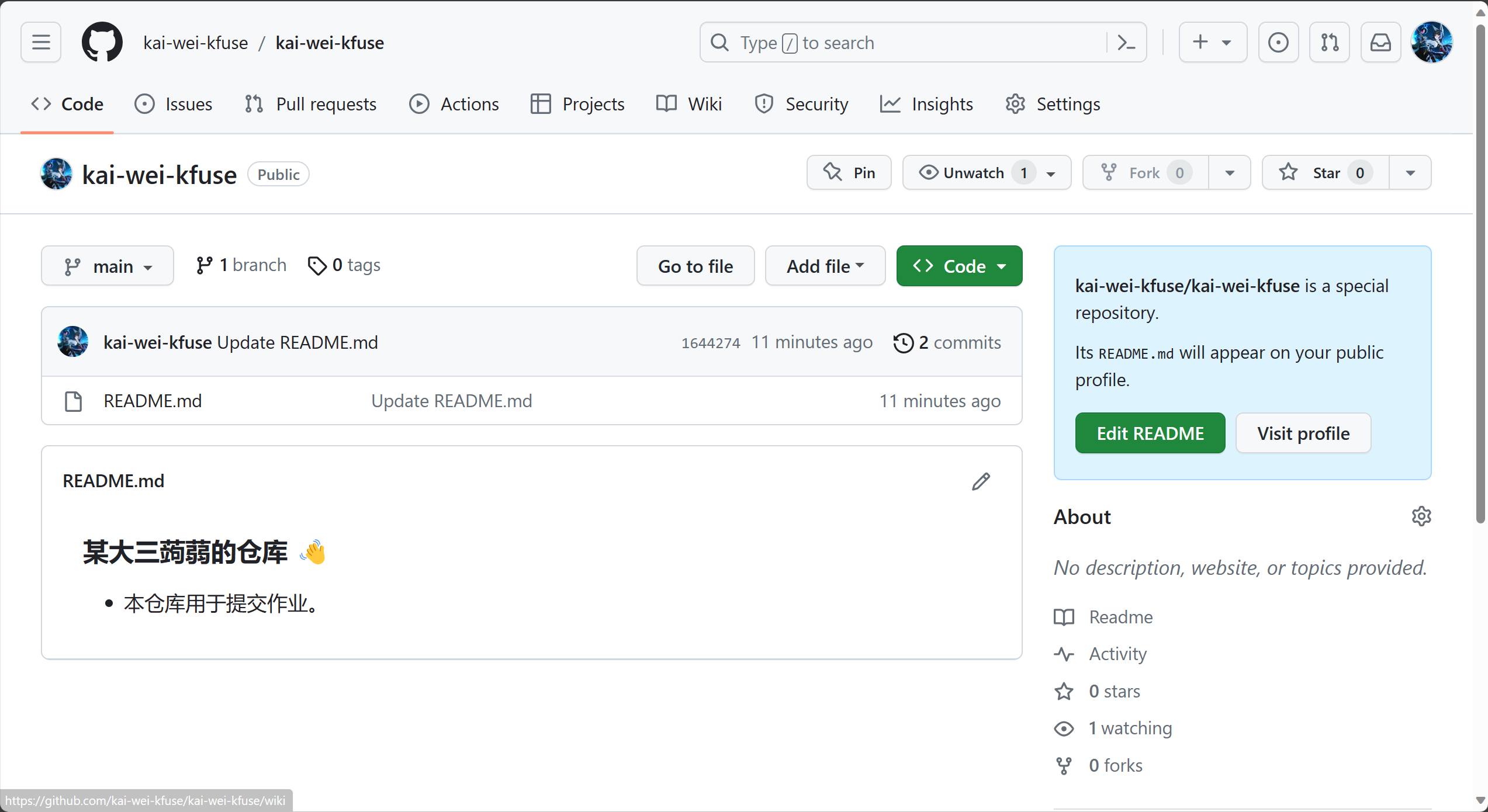The height and width of the screenshot is (812, 1488).
Task: Open the Add file dropdown
Action: tap(825, 266)
